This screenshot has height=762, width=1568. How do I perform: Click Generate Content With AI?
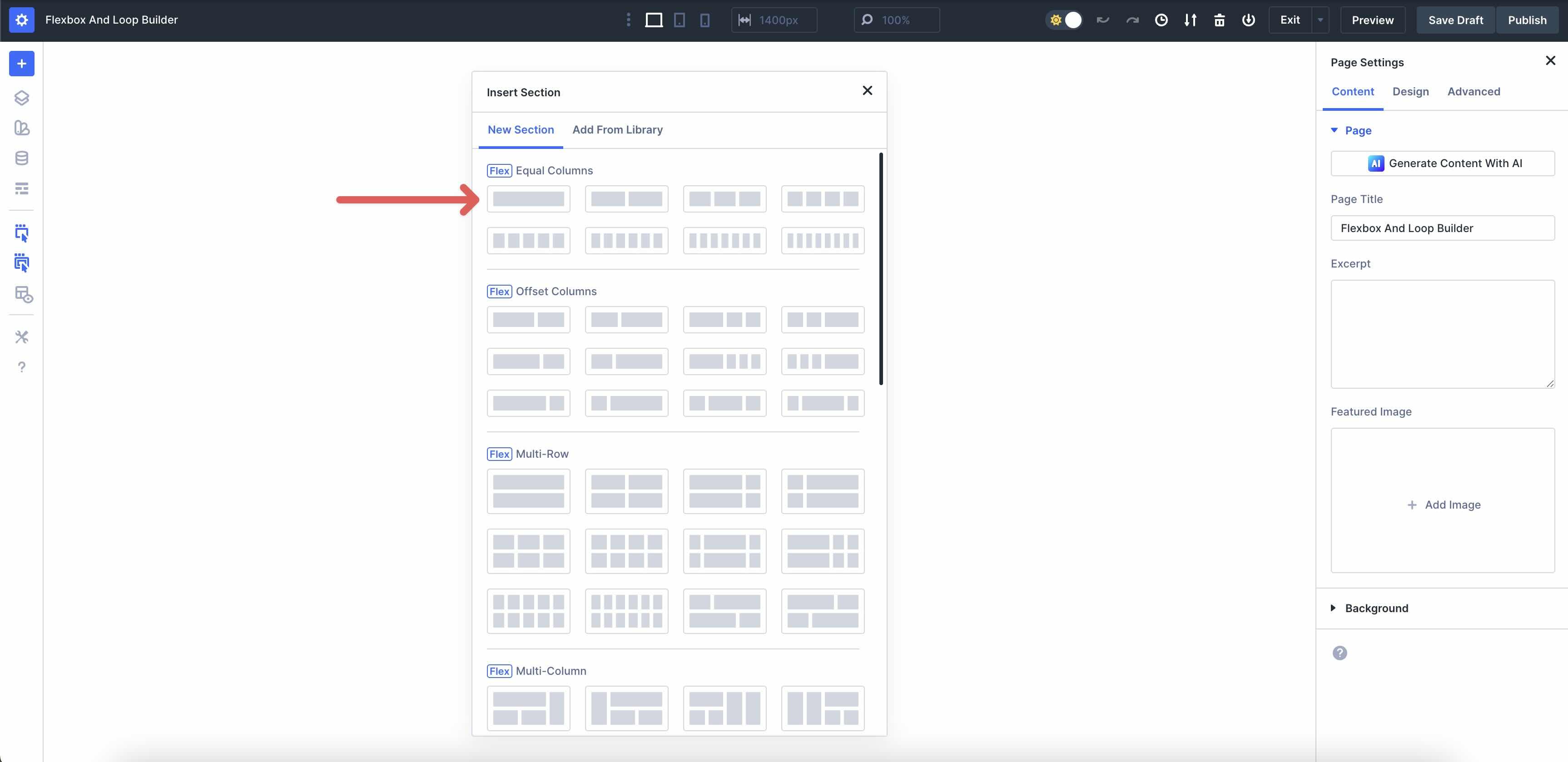tap(1443, 163)
